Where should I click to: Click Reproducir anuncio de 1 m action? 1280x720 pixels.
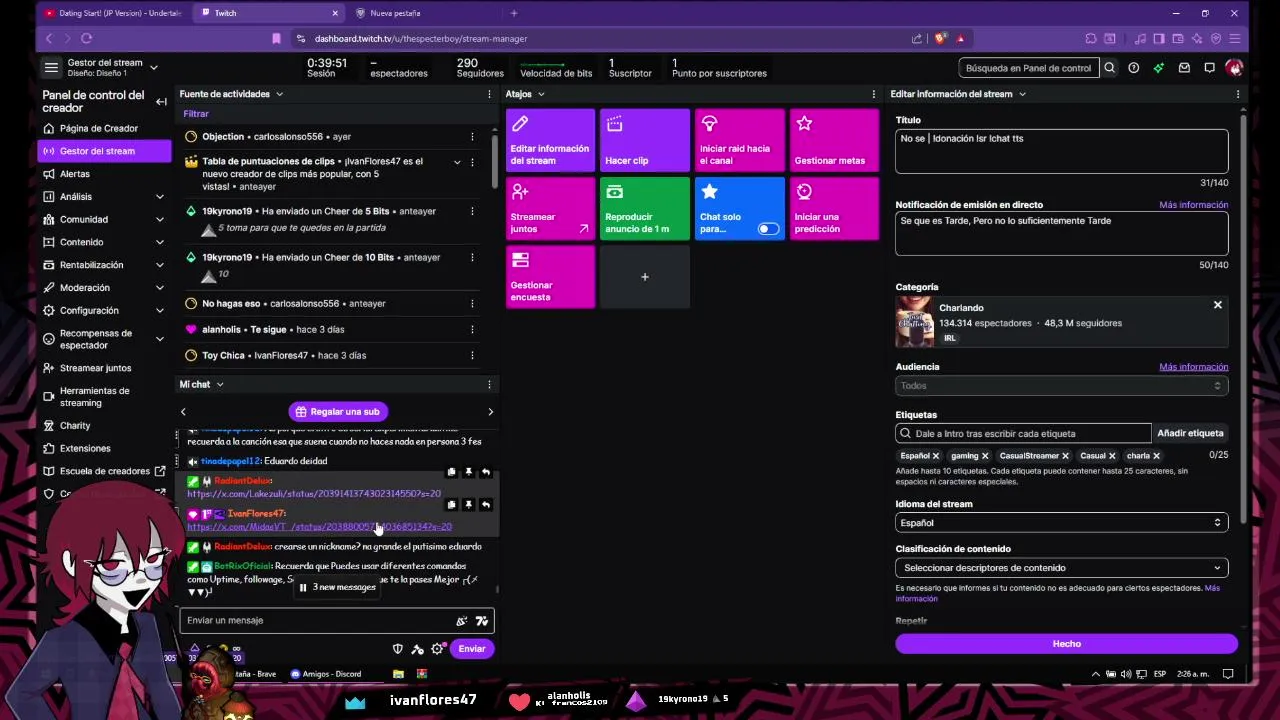[x=645, y=208]
